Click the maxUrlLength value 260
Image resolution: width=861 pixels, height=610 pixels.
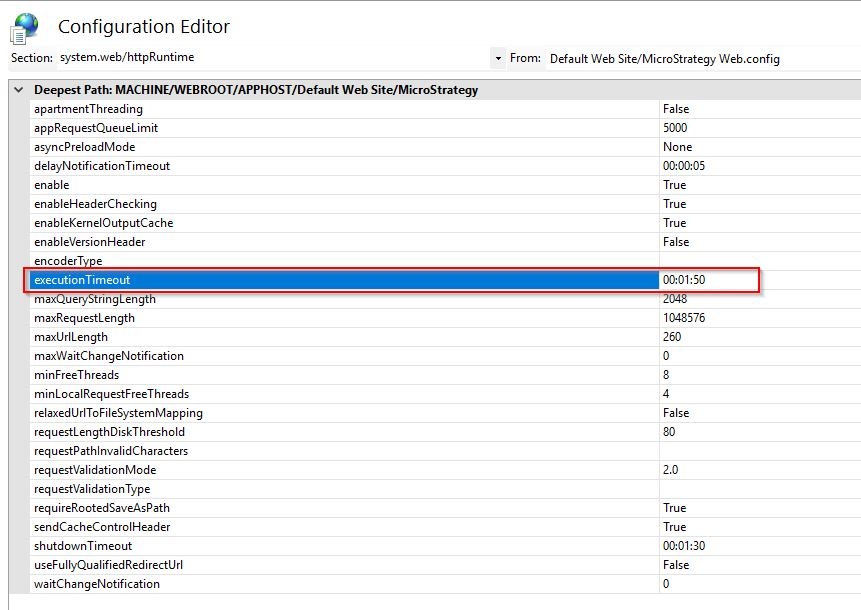tap(672, 337)
